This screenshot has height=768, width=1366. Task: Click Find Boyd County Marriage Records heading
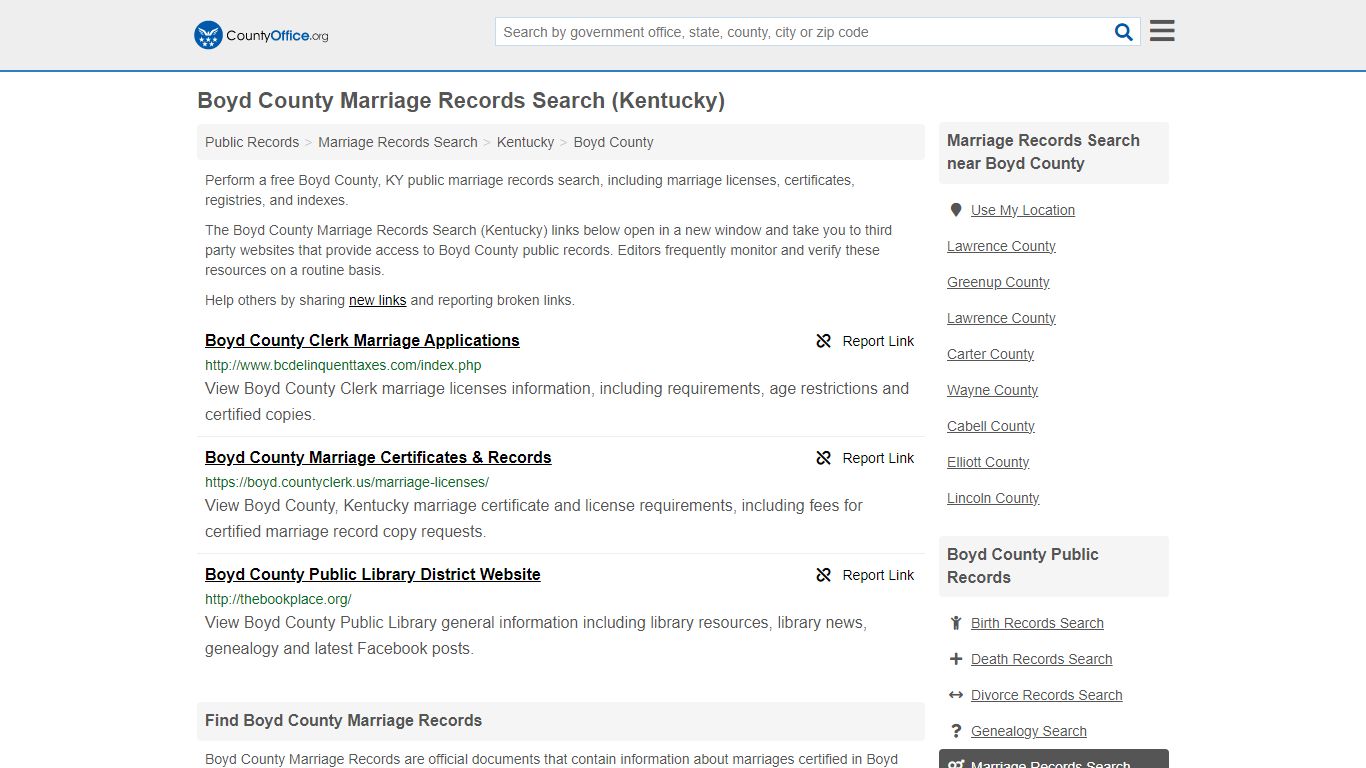tap(343, 721)
